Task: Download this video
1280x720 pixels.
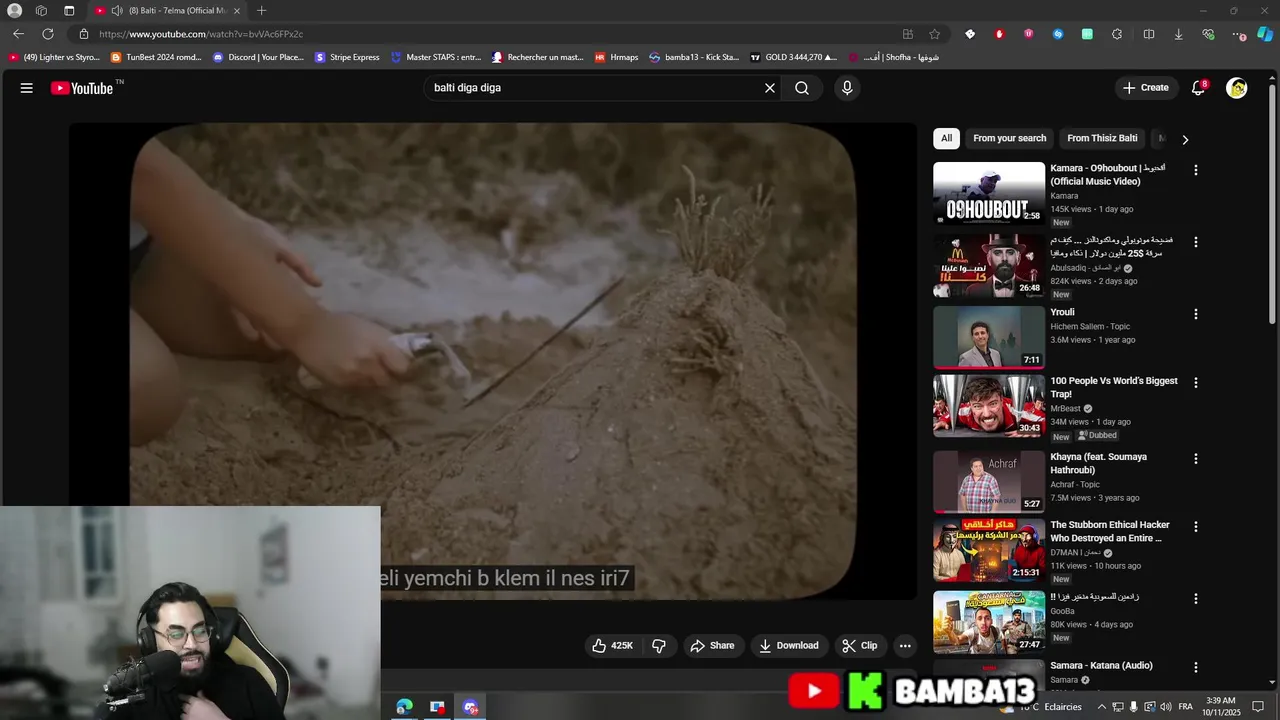Action: point(789,646)
